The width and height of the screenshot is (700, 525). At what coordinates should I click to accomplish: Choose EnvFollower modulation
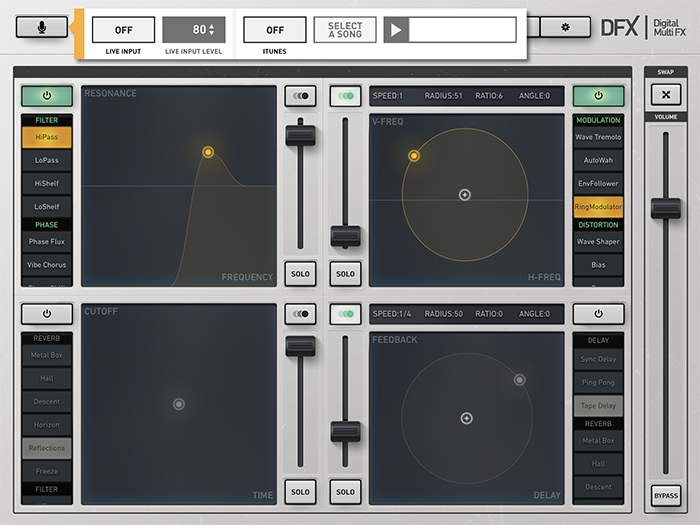point(598,183)
